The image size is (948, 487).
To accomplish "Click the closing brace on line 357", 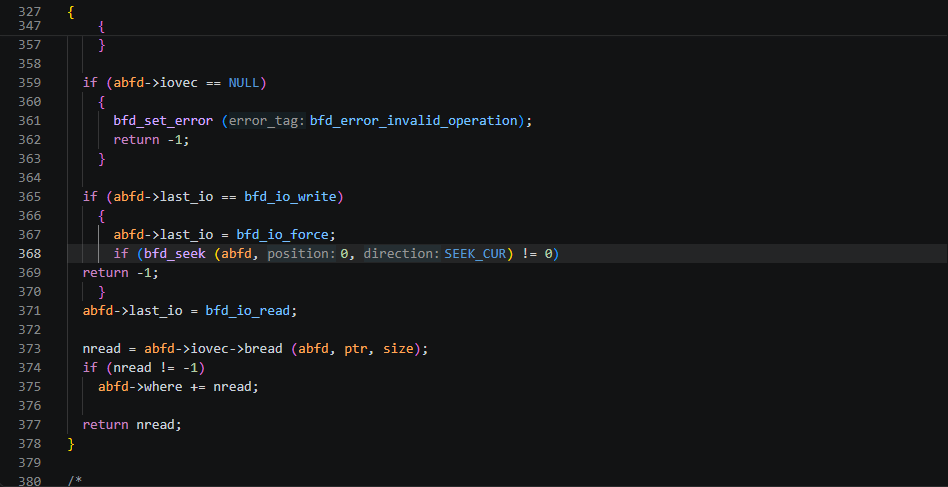I will point(102,45).
